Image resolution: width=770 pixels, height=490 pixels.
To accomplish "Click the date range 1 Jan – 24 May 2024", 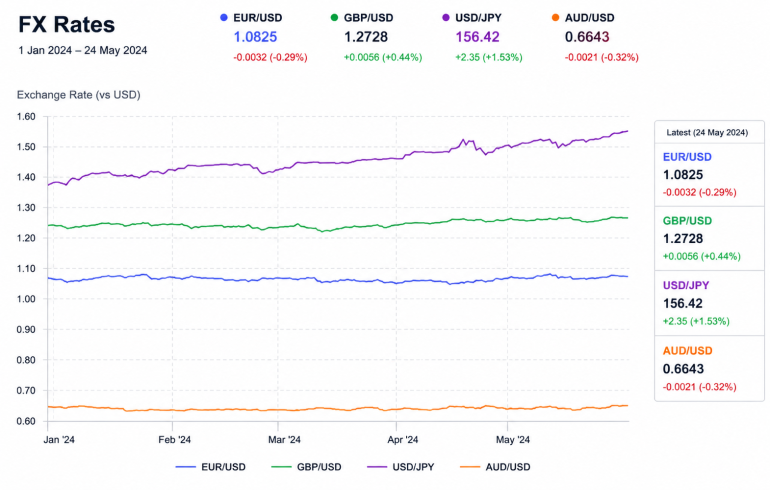I will coord(82,51).
